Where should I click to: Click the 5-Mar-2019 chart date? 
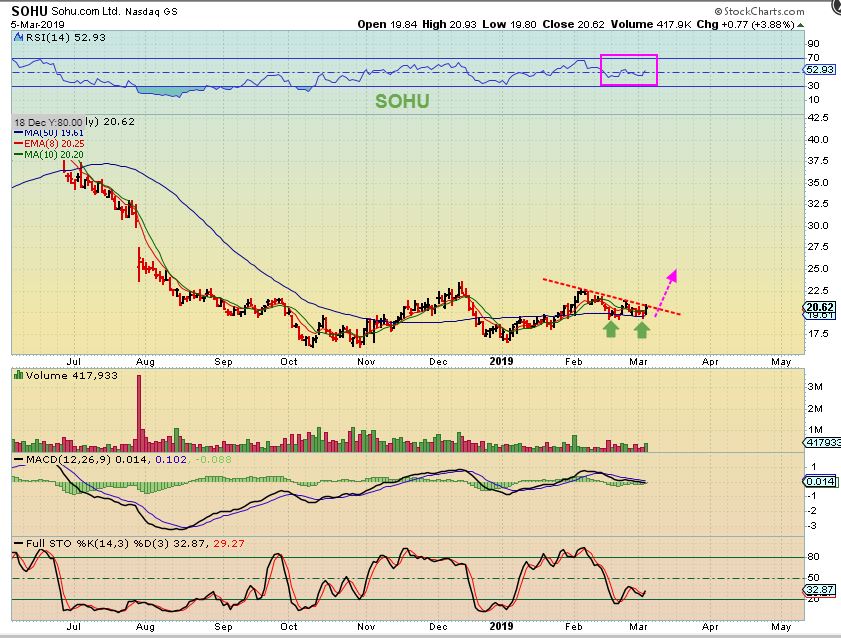[38, 25]
